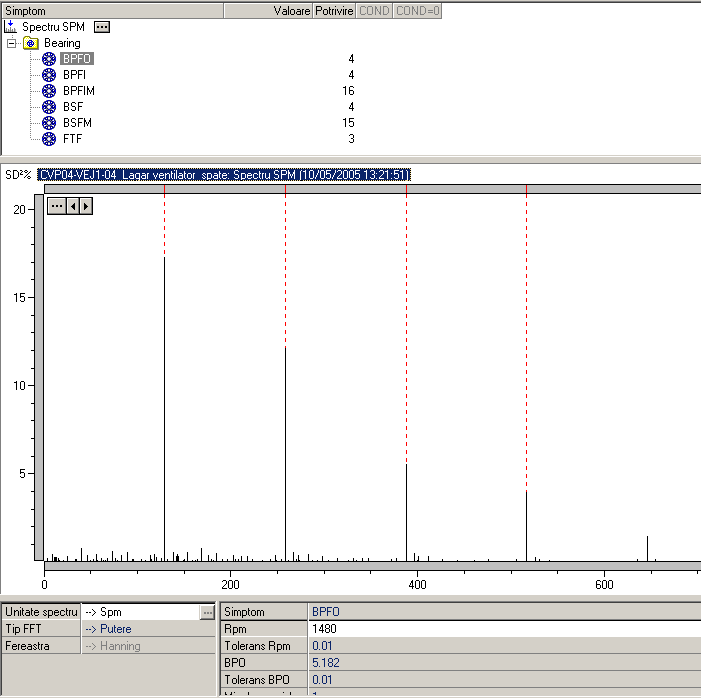This screenshot has height=698, width=701.
Task: Click the Simptom column header
Action: [x=110, y=11]
